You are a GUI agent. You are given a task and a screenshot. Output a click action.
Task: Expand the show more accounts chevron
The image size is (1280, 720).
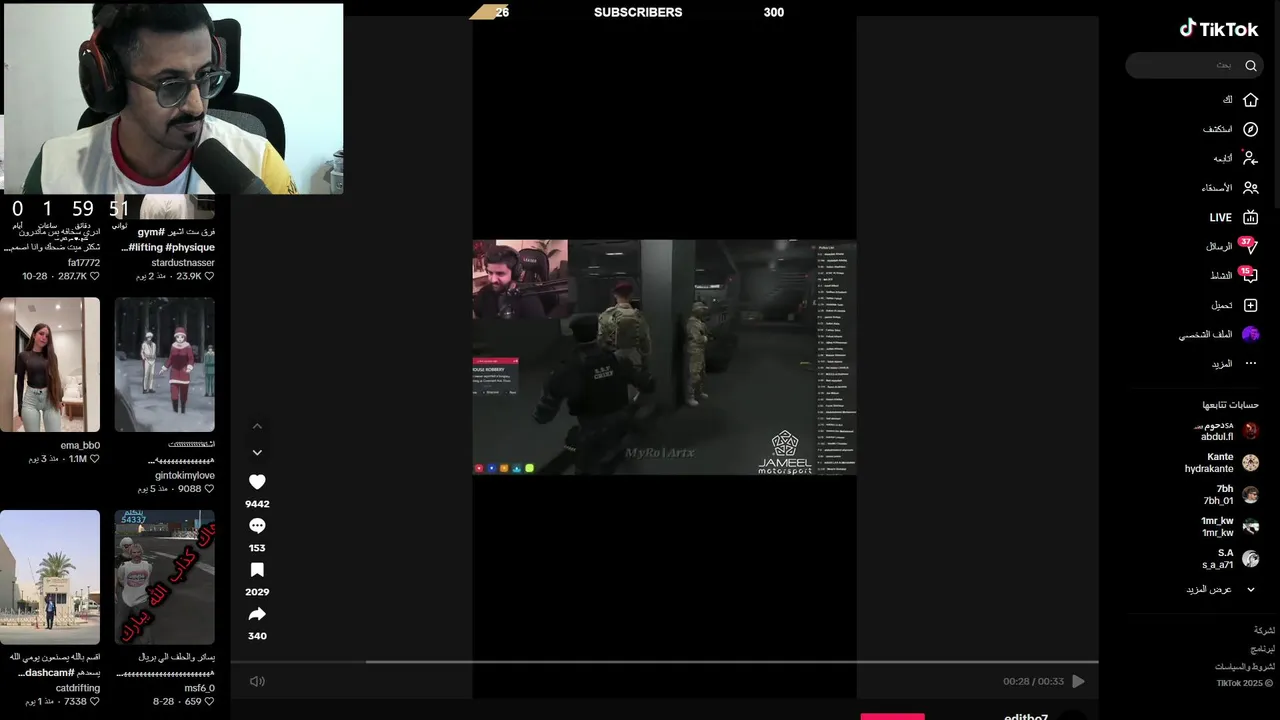1250,590
